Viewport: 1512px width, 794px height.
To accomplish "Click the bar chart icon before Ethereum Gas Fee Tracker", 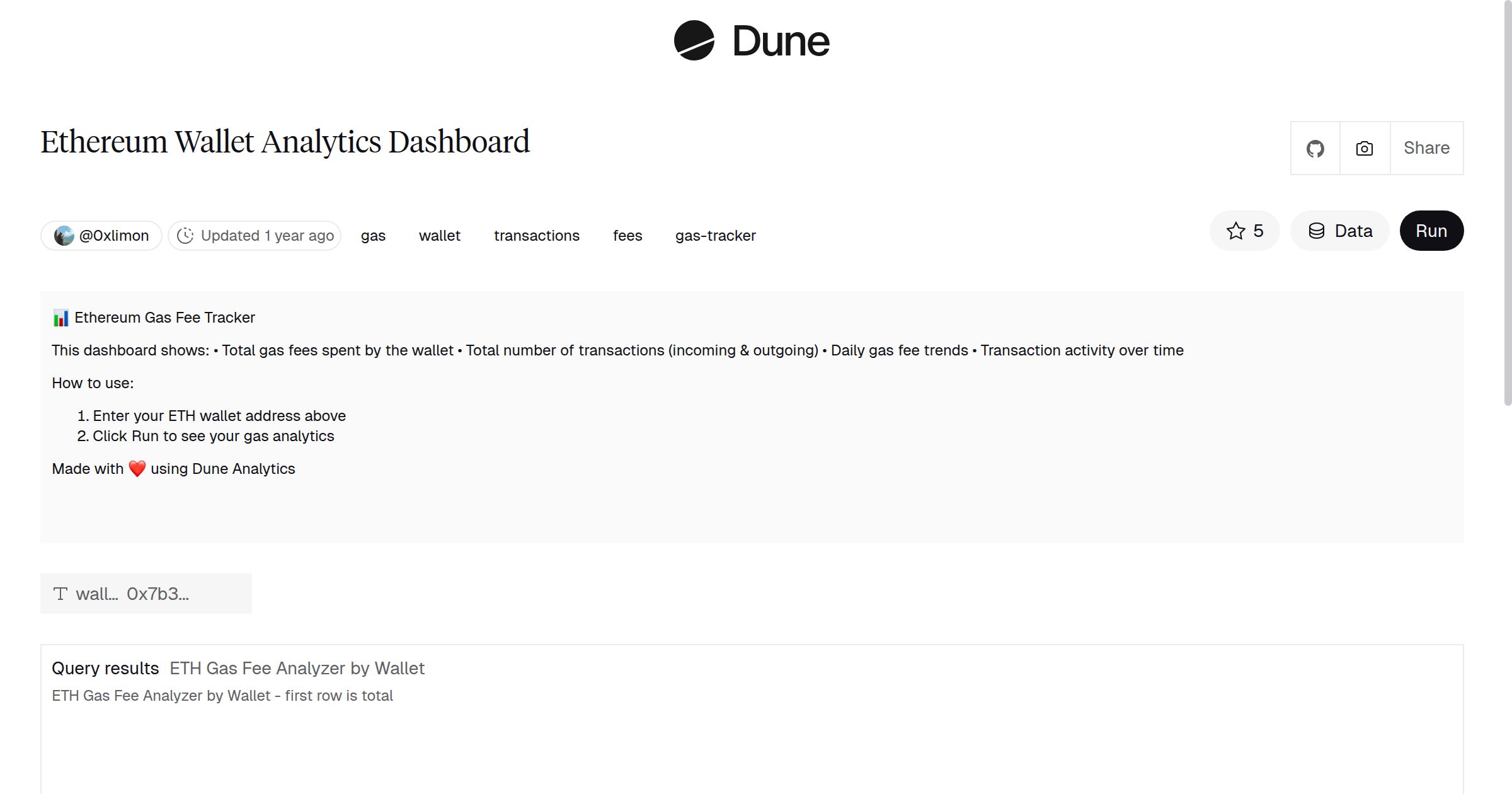I will tap(60, 318).
